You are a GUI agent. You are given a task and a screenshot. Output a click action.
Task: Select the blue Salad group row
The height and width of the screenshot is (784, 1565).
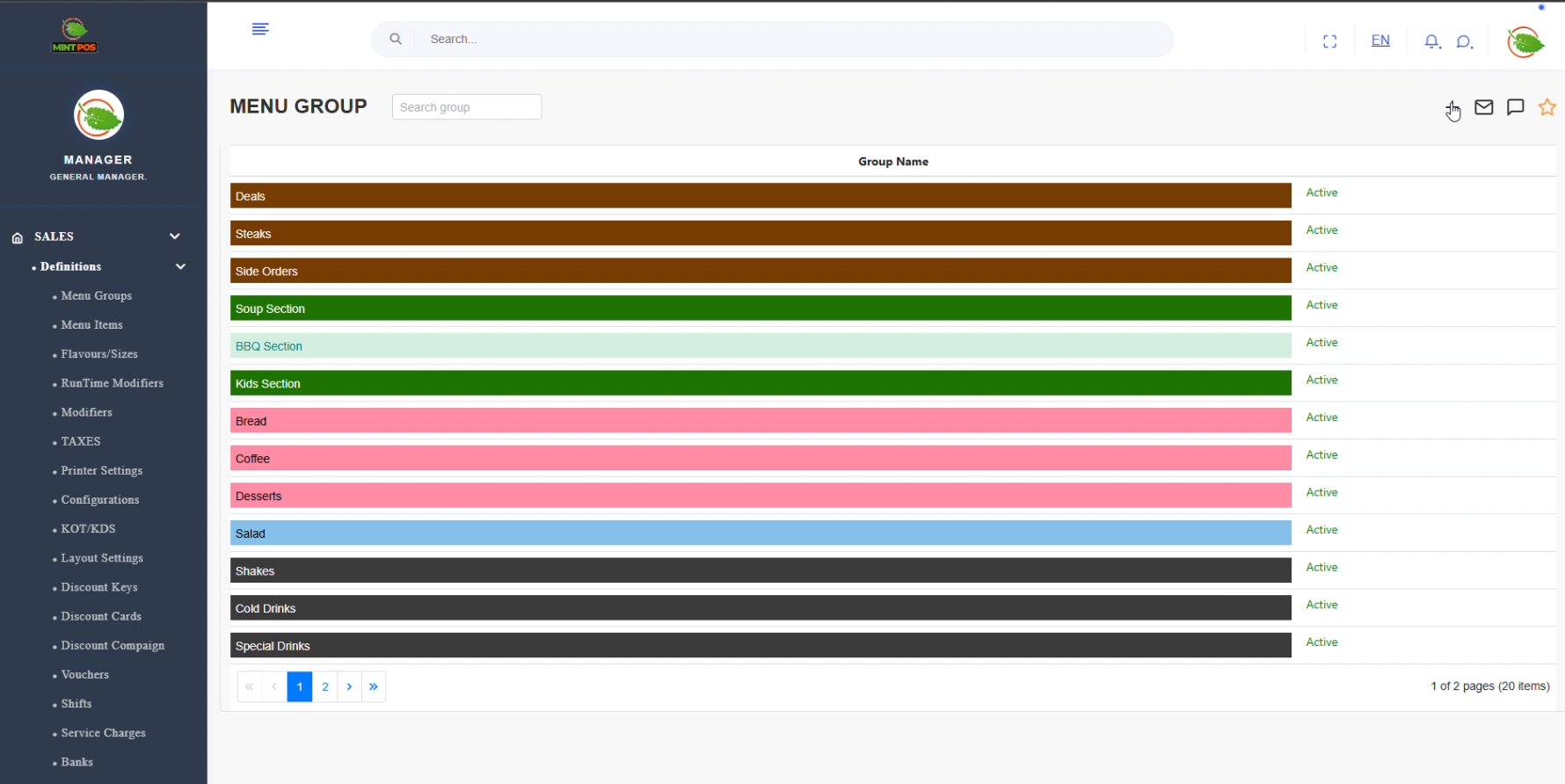point(761,534)
